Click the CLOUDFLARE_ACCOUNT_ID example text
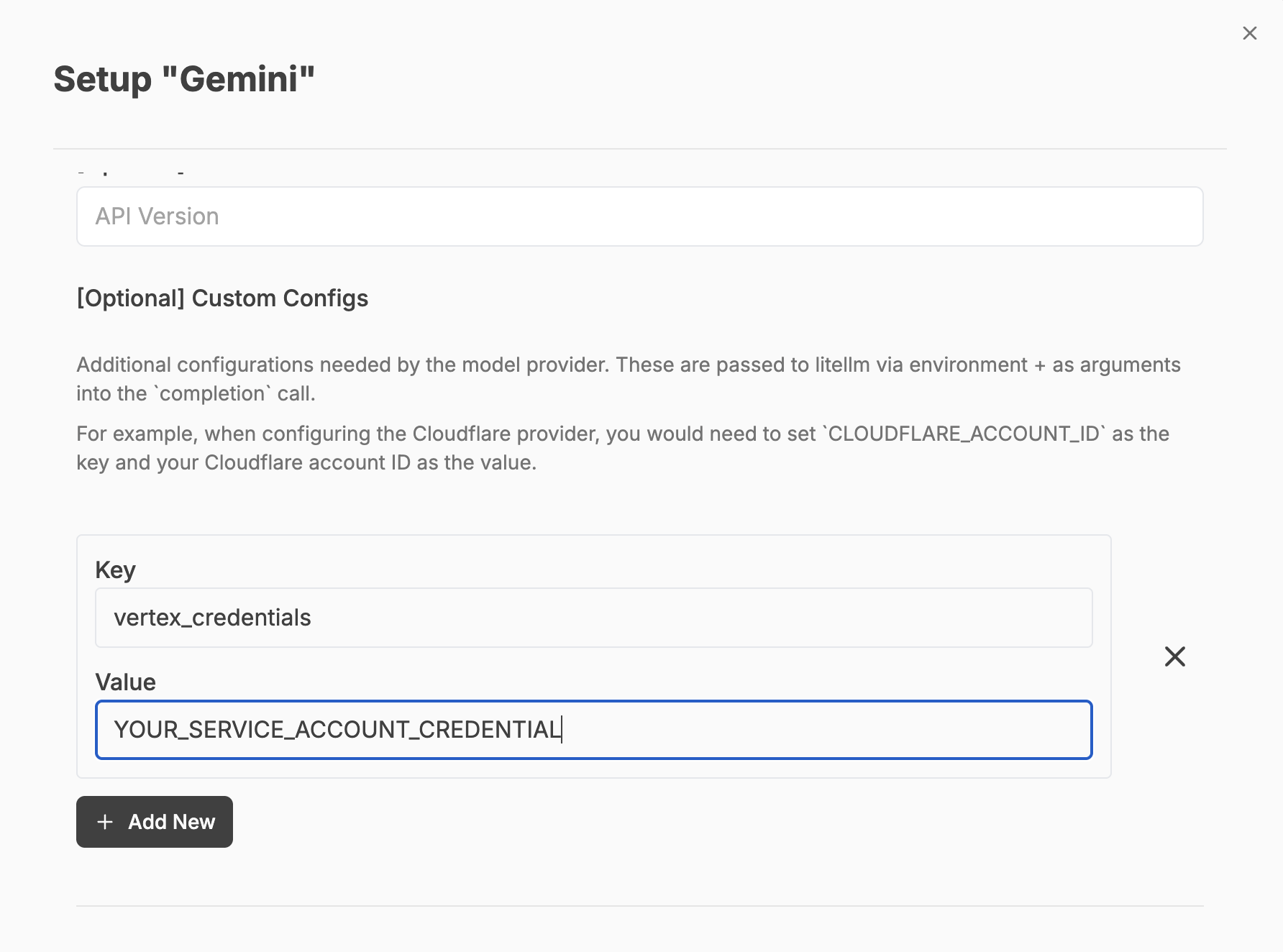 click(x=964, y=434)
